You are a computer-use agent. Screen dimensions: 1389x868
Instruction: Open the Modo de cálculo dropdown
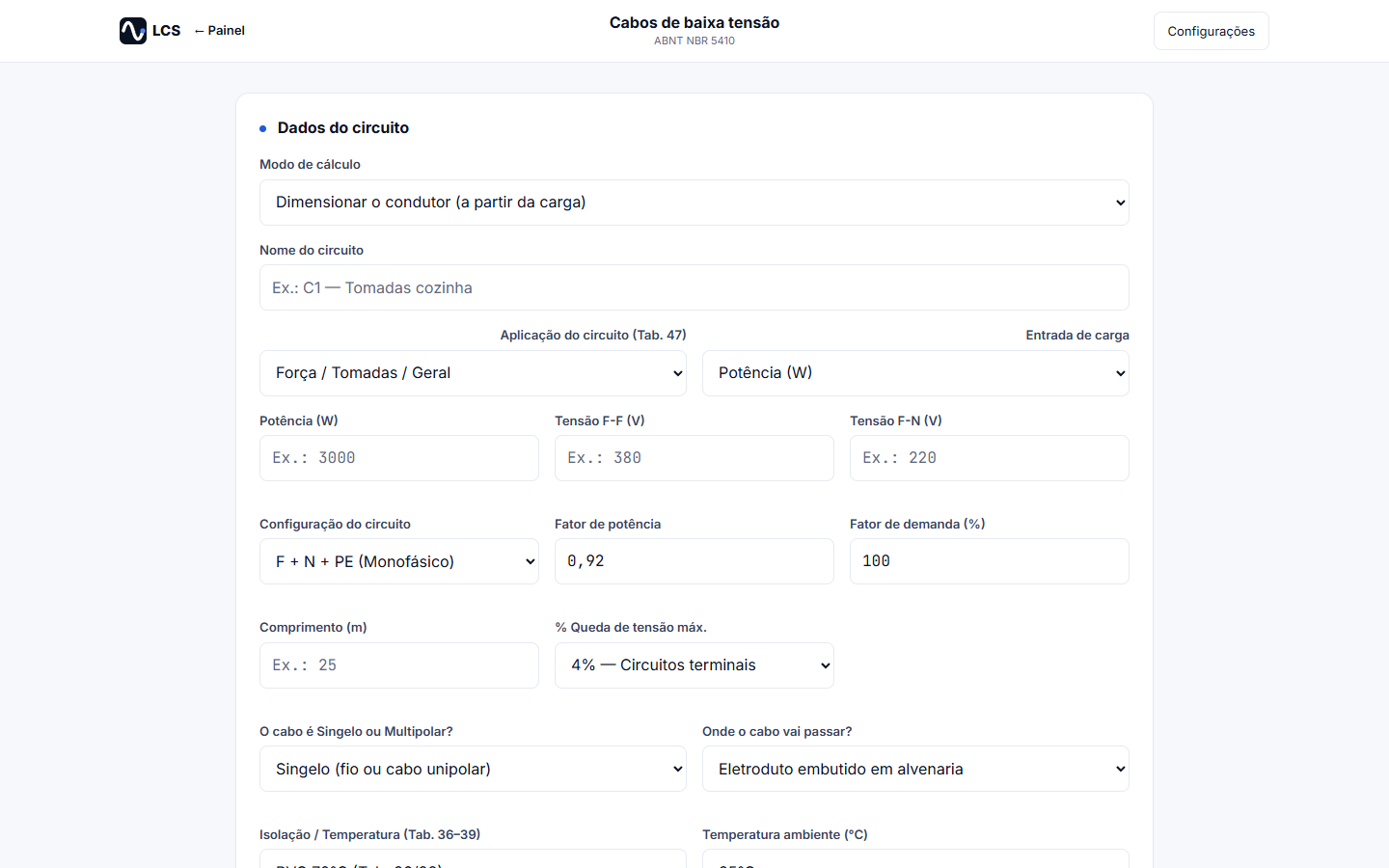tap(694, 203)
